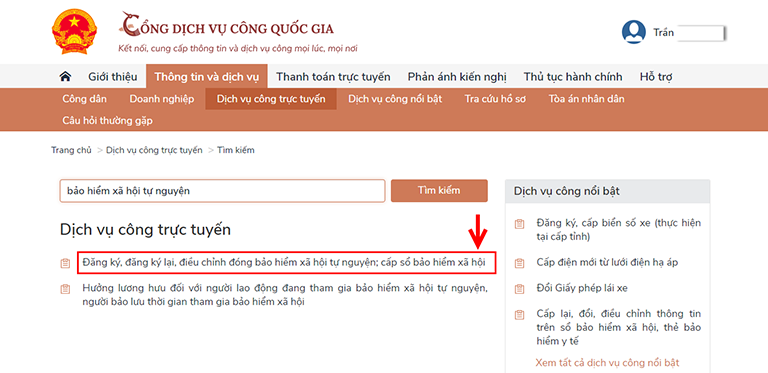Viewport: 768px width, 373px height.
Task: Click clipboard icon beside Hưởng lương hưu result
Action: [x=65, y=289]
